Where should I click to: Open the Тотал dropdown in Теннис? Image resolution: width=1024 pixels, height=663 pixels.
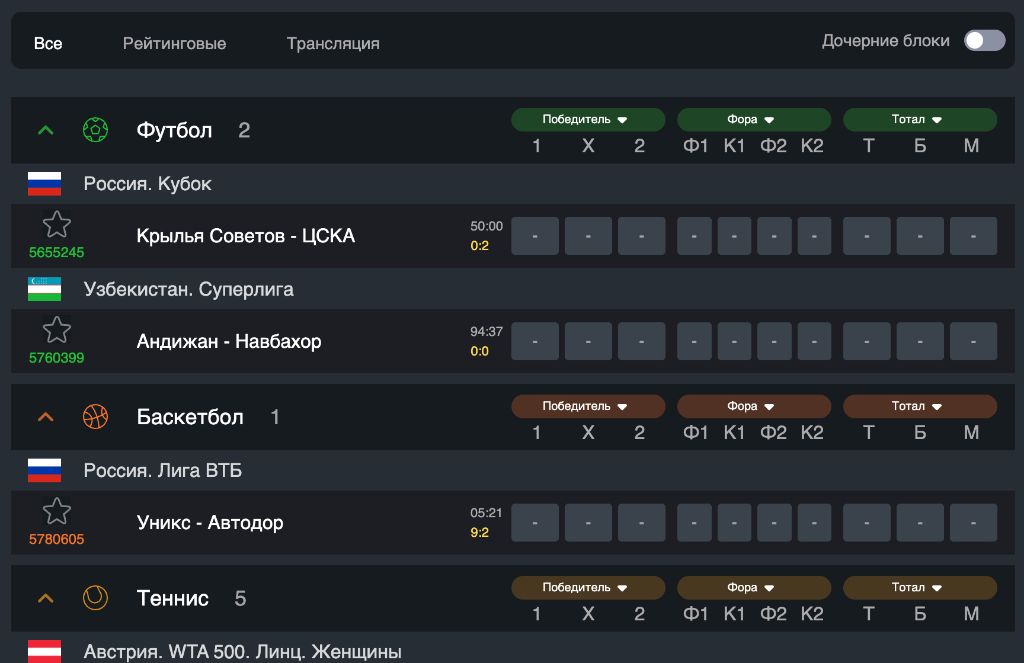919,588
